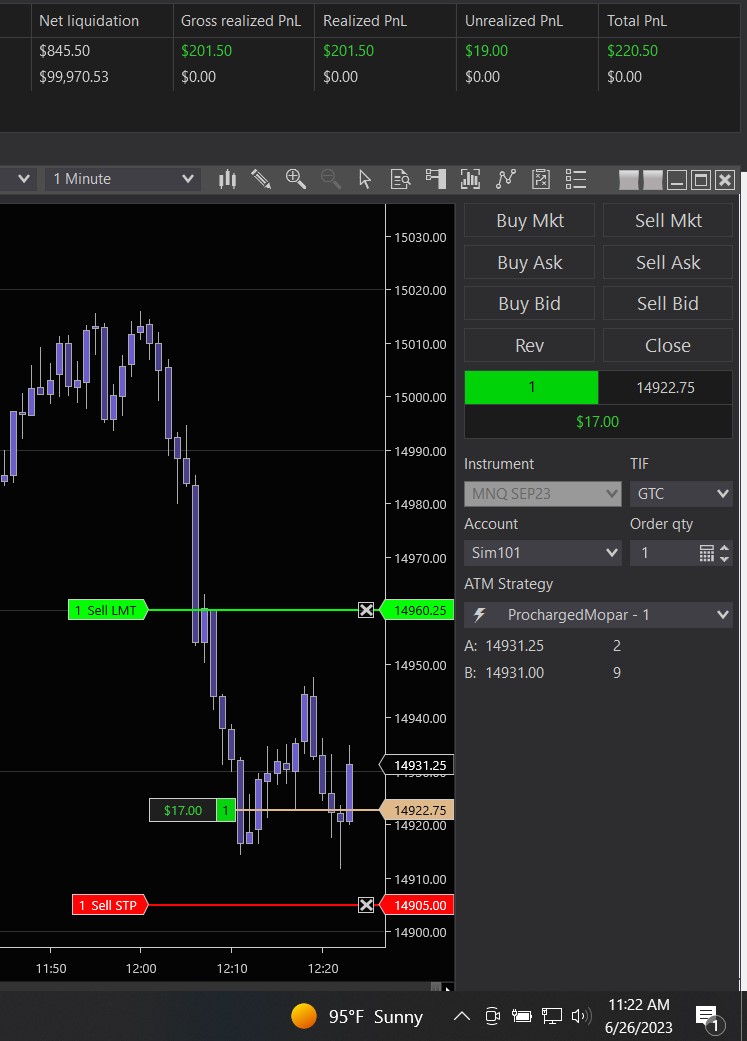Expand the instrument selector left of 1 Minute
This screenshot has width=747, height=1041.
24,179
